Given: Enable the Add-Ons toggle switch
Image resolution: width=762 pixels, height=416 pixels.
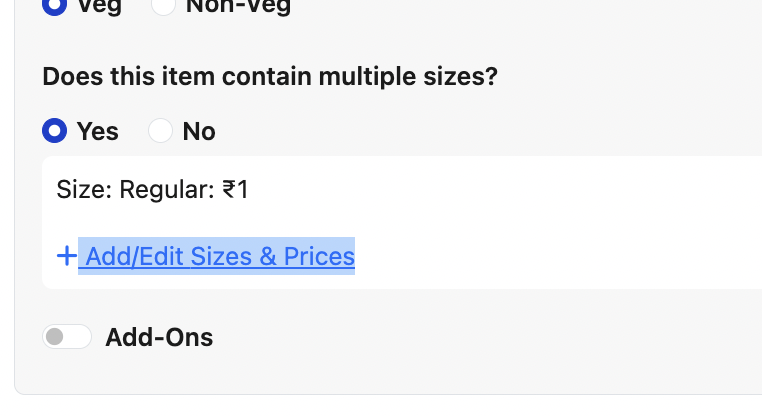Looking at the screenshot, I should [x=67, y=337].
